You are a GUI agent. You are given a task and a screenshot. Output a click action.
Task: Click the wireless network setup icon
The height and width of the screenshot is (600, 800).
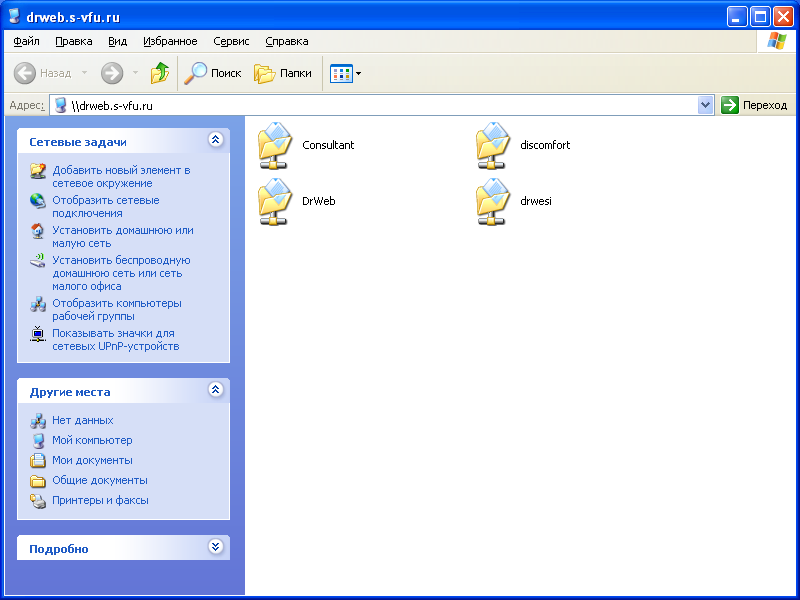[38, 261]
